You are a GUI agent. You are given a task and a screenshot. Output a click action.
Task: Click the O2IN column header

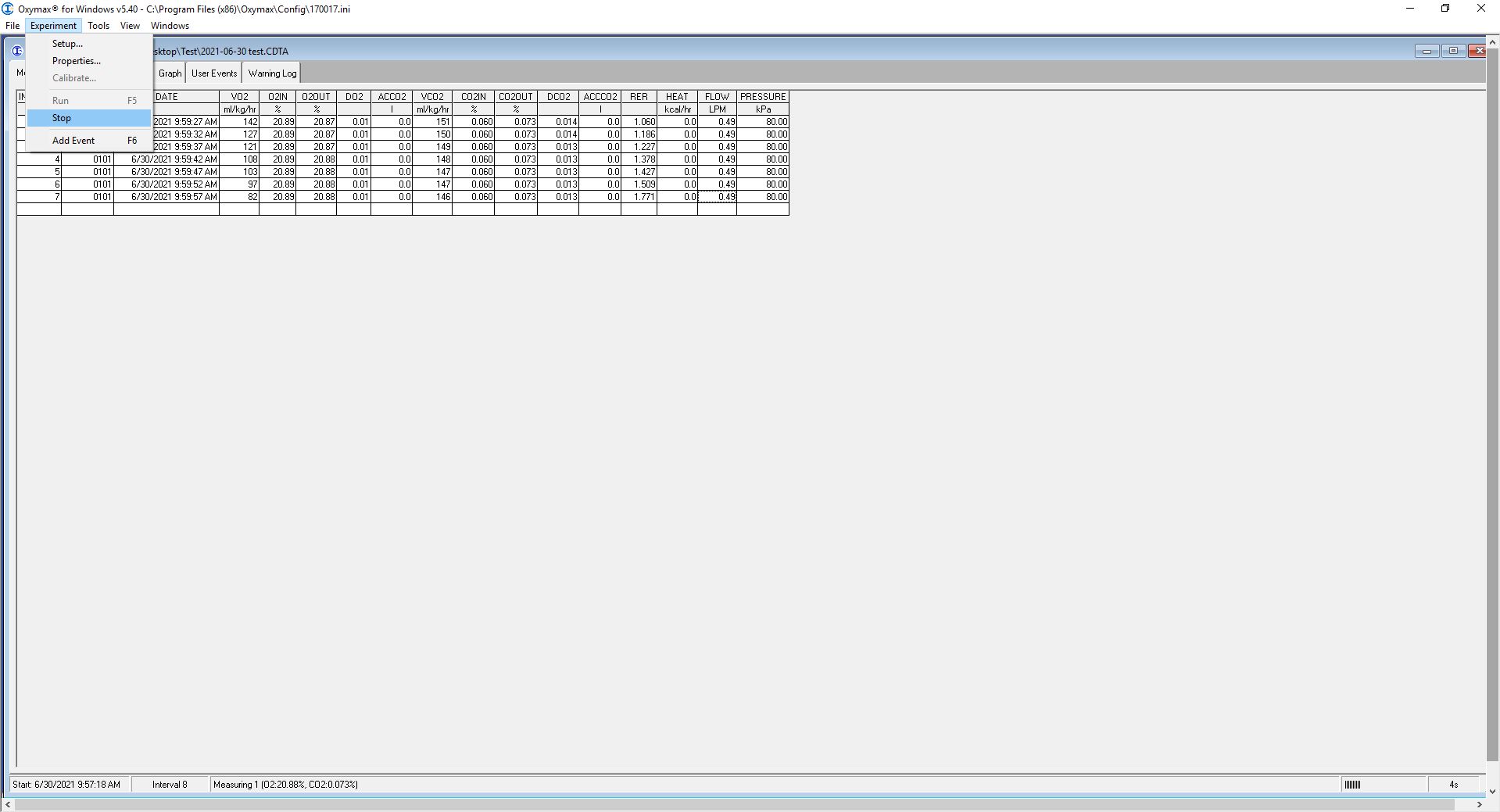(277, 97)
